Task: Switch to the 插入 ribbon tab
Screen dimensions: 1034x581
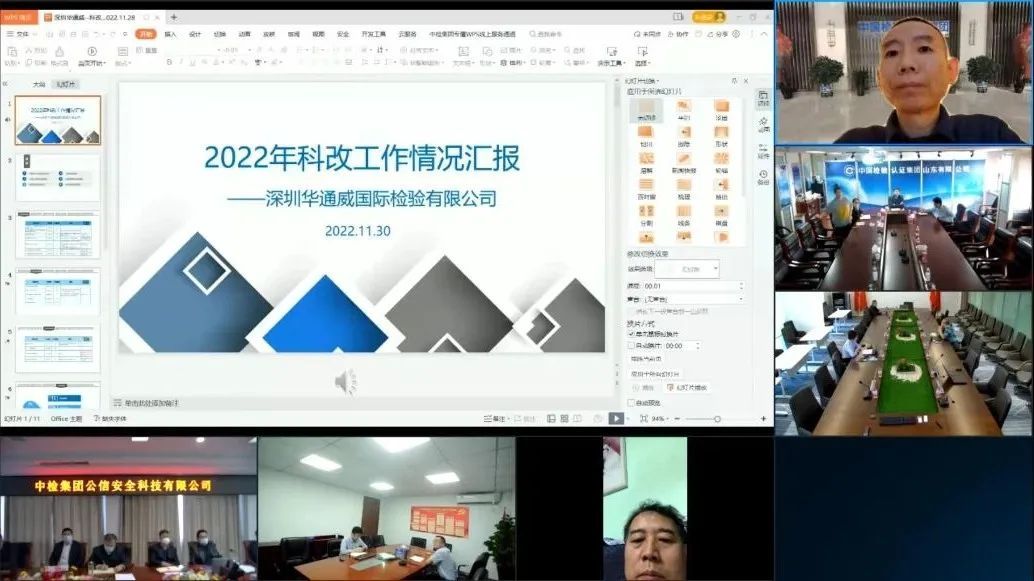Action: point(170,34)
